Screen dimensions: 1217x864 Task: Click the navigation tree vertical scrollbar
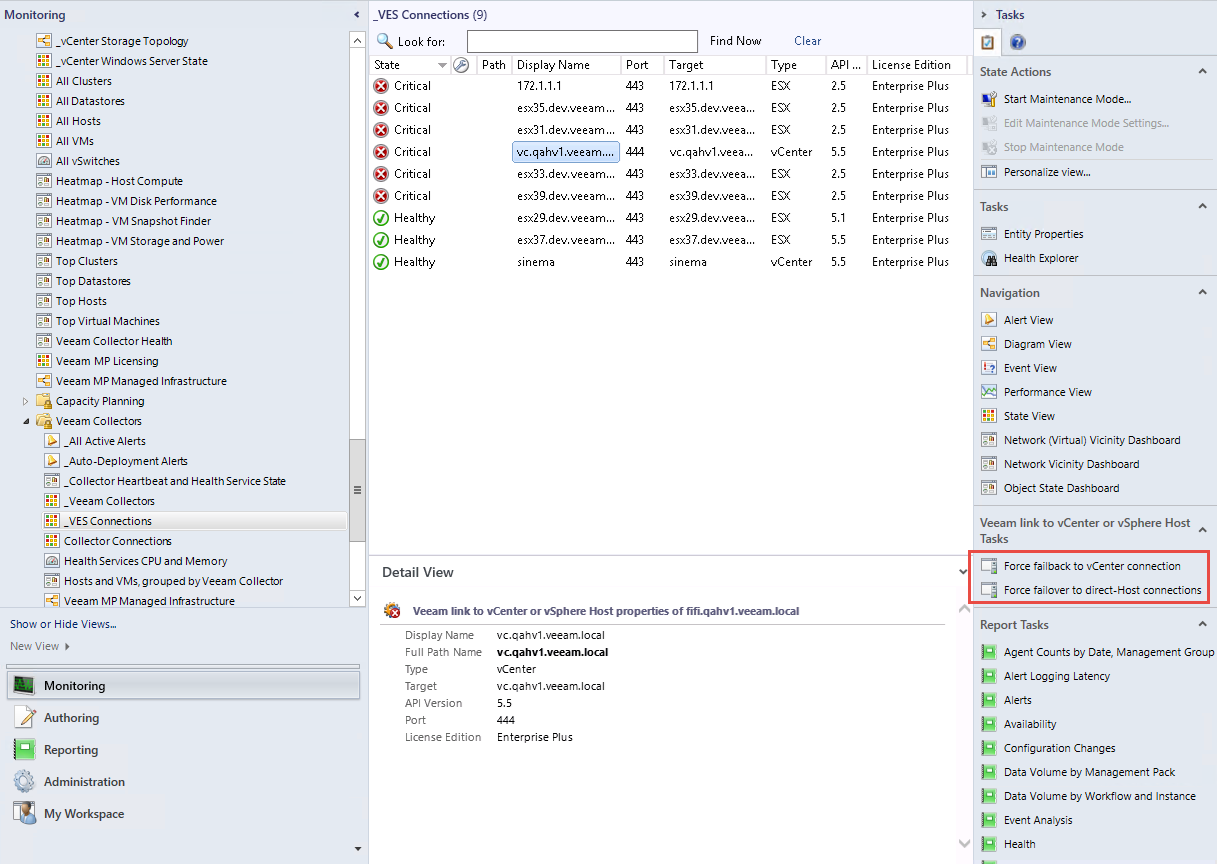(358, 490)
